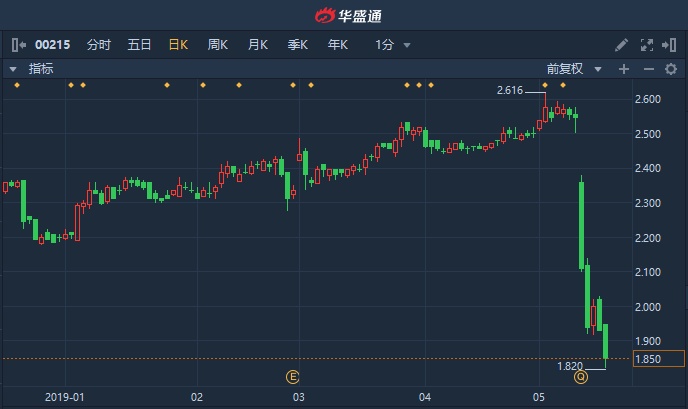688x409 pixels.
Task: Click the 华盛通 logo at top
Action: (348, 16)
